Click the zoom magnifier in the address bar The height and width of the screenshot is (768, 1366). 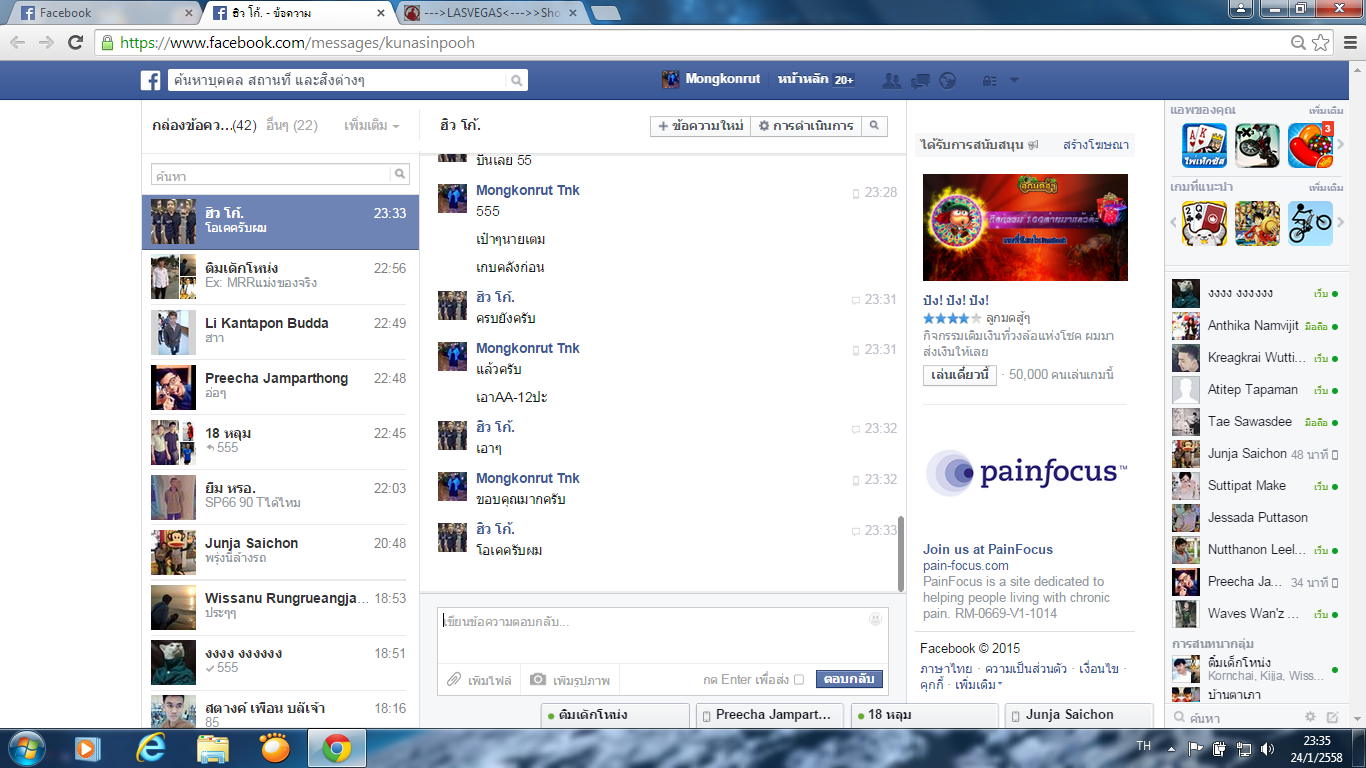(x=1298, y=43)
